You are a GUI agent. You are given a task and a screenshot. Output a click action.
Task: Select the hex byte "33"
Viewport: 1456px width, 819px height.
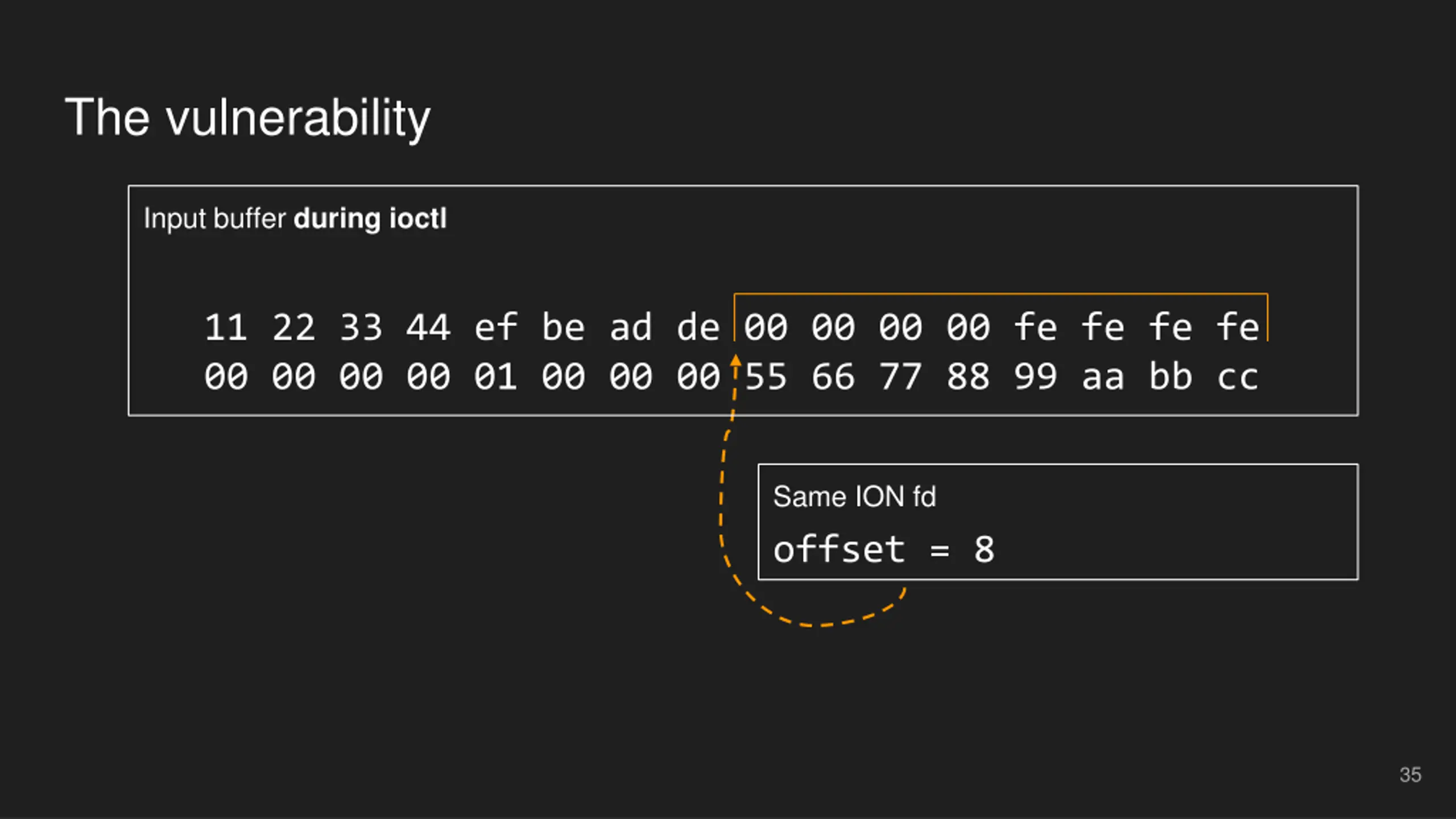(x=361, y=328)
